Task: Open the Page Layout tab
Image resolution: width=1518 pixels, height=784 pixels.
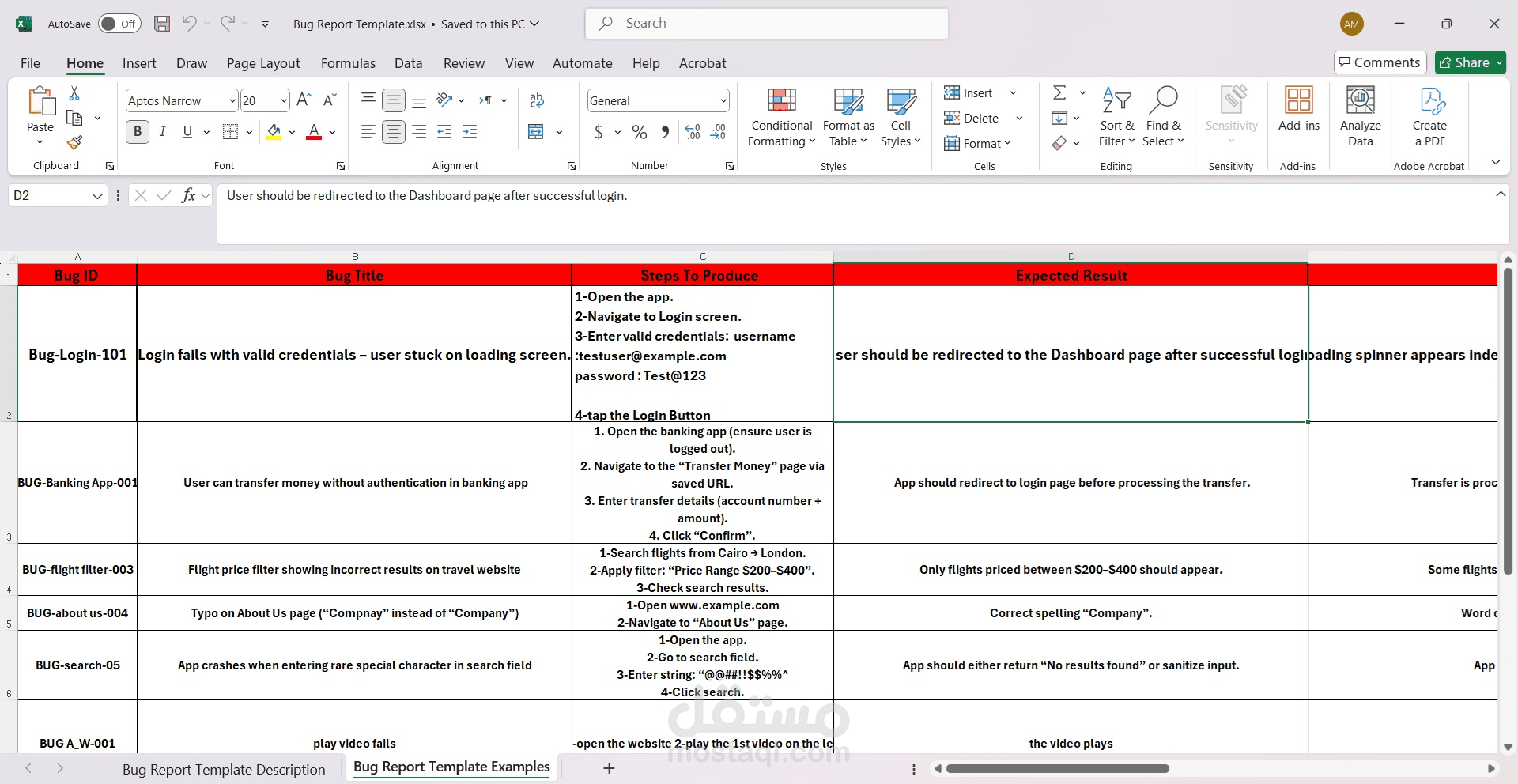Action: [x=263, y=63]
